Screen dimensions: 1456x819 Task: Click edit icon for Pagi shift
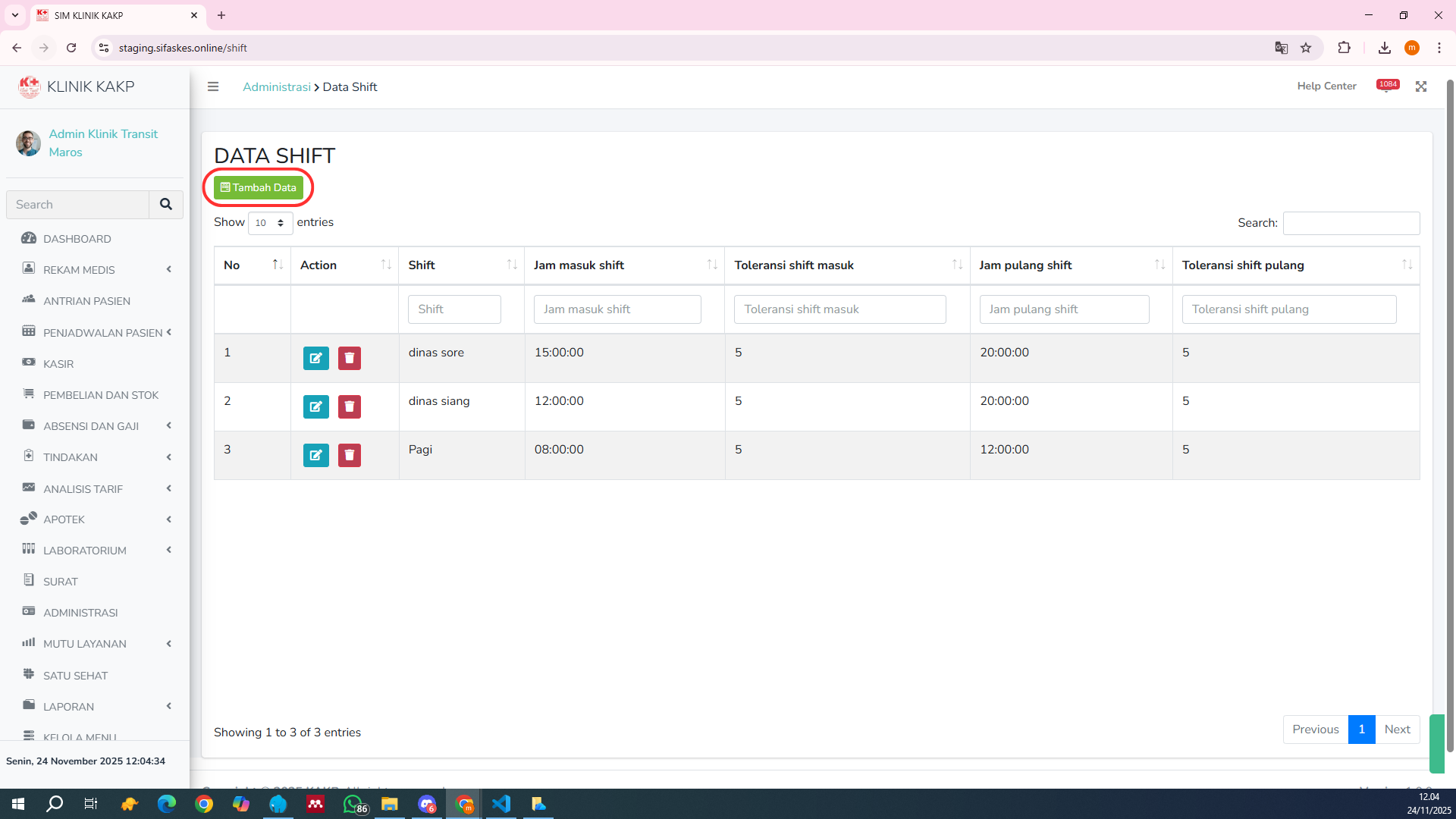[x=315, y=455]
